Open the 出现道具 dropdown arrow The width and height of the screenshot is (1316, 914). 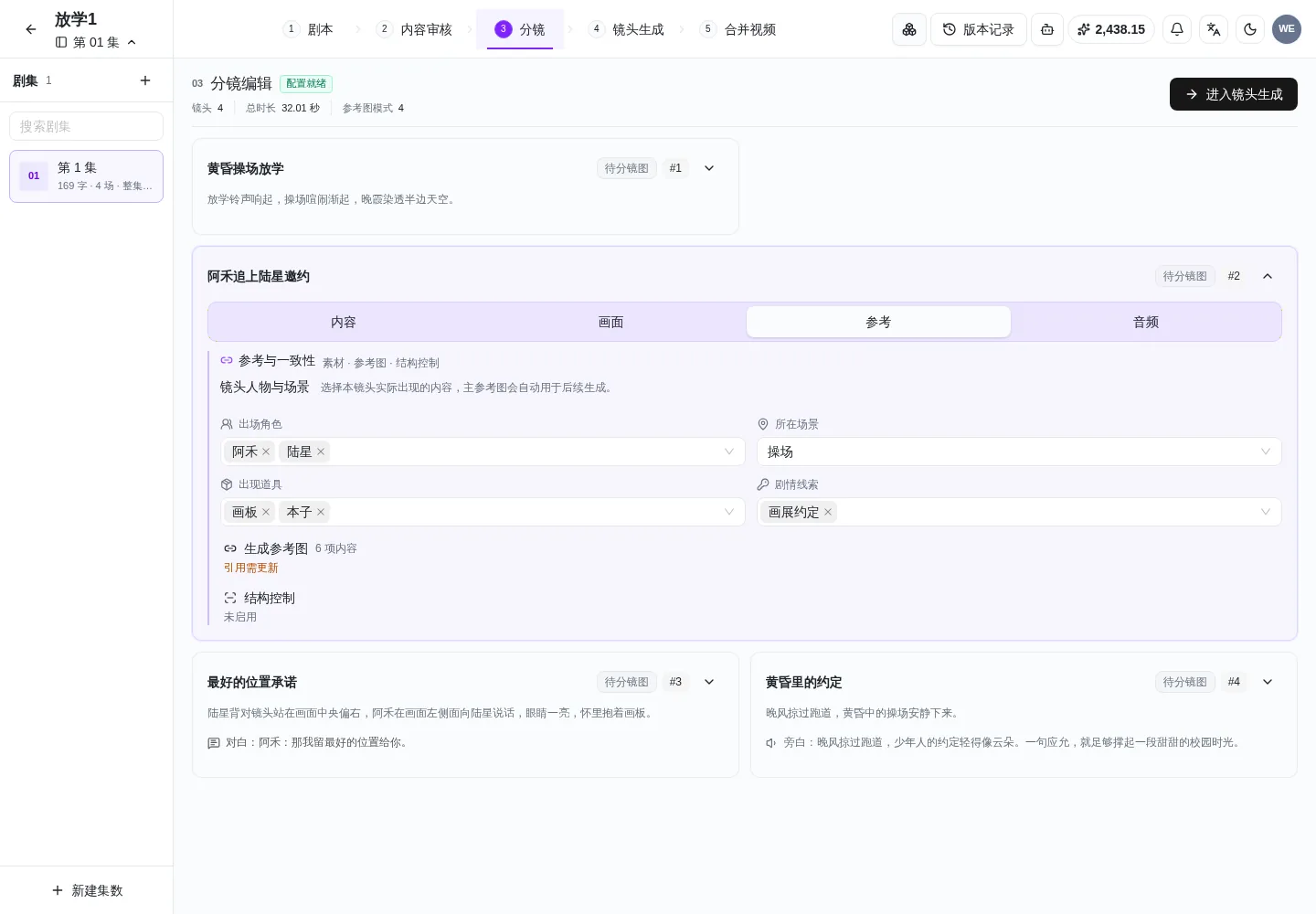pyautogui.click(x=729, y=512)
